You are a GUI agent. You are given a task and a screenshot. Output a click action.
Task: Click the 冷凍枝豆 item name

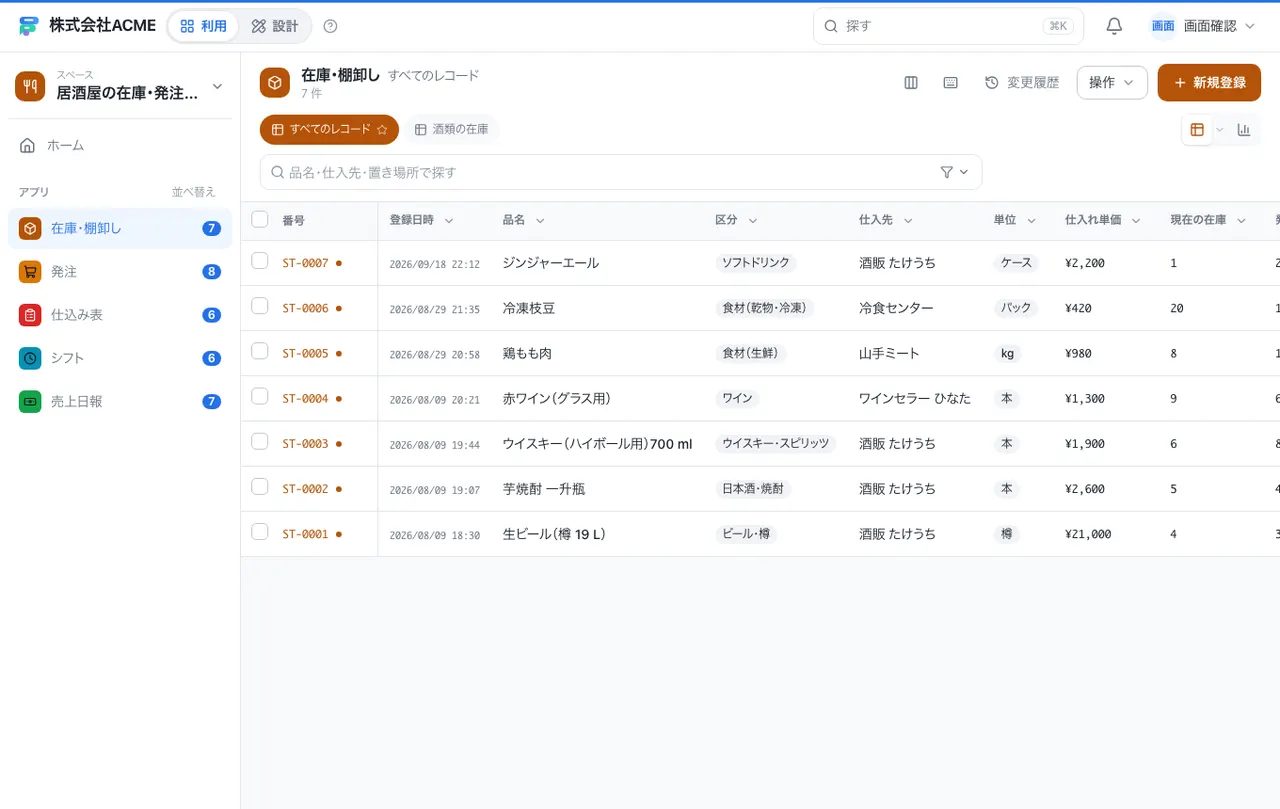pos(529,308)
